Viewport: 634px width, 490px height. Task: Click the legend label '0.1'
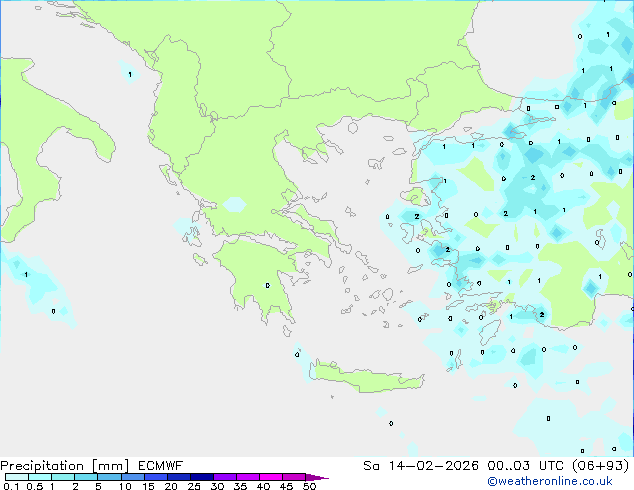pyautogui.click(x=11, y=486)
